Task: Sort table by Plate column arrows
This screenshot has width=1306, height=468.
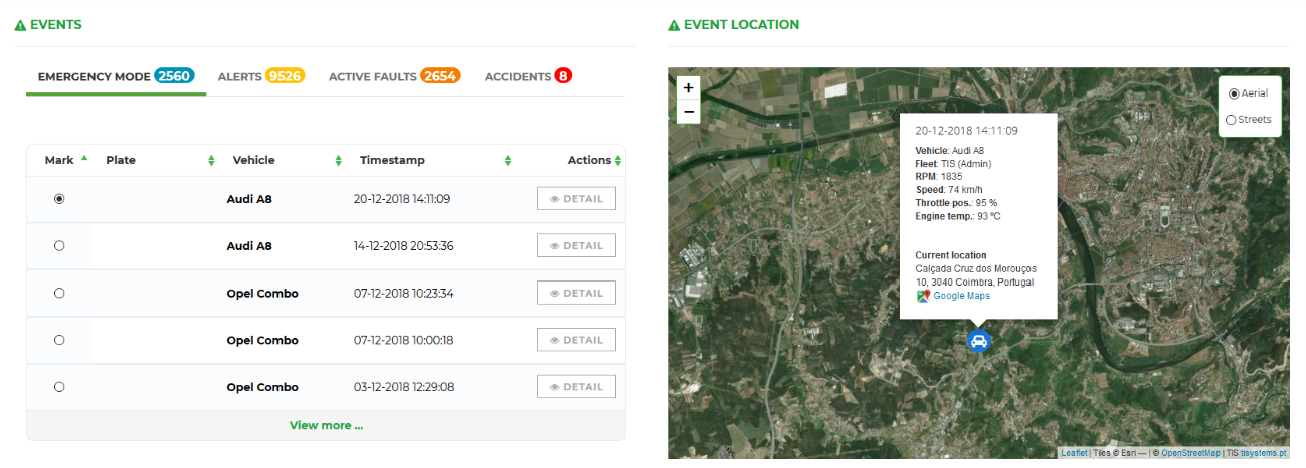Action: pyautogui.click(x=211, y=161)
